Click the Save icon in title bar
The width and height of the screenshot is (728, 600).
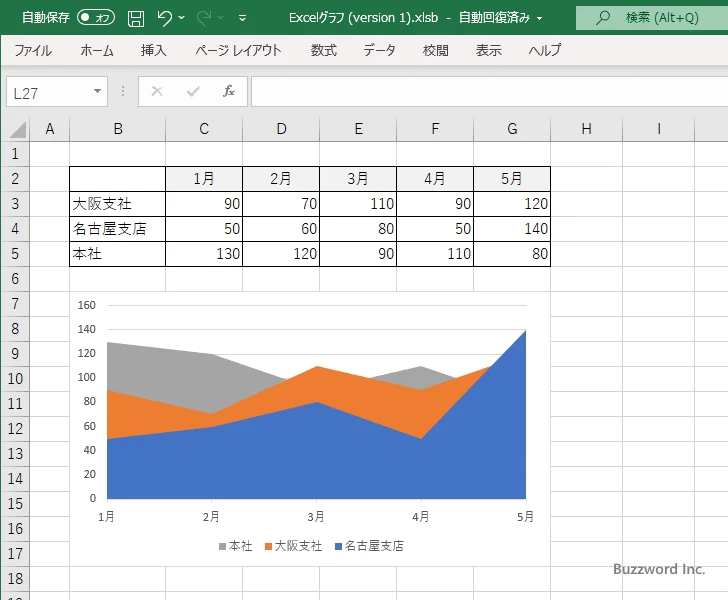(x=136, y=18)
